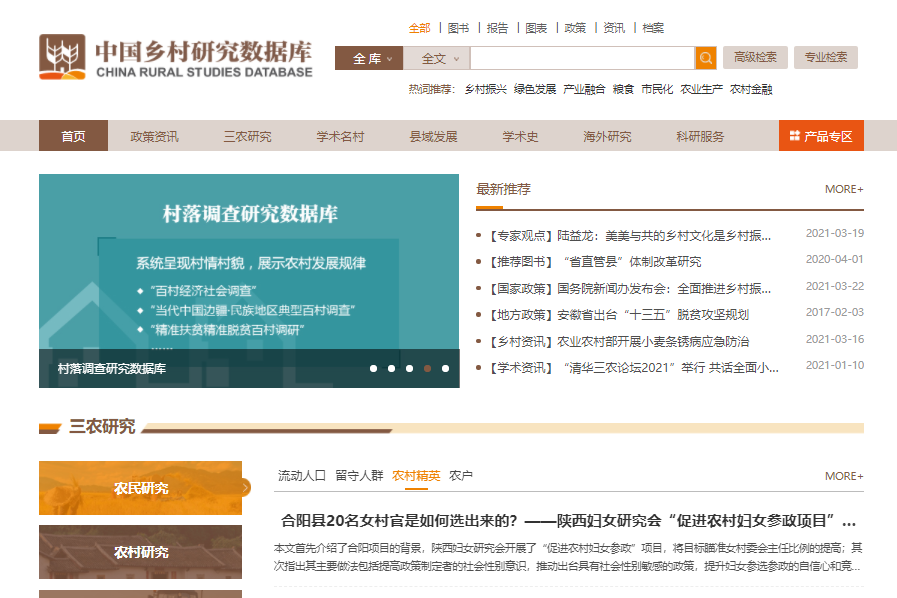Click the China Rural Studies Database logo
This screenshot has width=897, height=598.
pos(176,57)
